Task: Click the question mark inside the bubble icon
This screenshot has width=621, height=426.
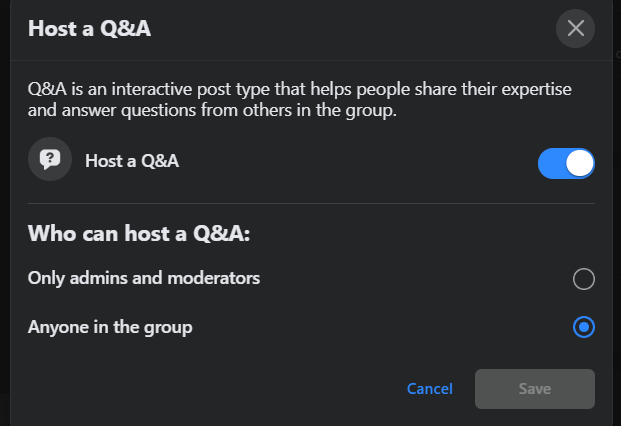Action: 48,158
